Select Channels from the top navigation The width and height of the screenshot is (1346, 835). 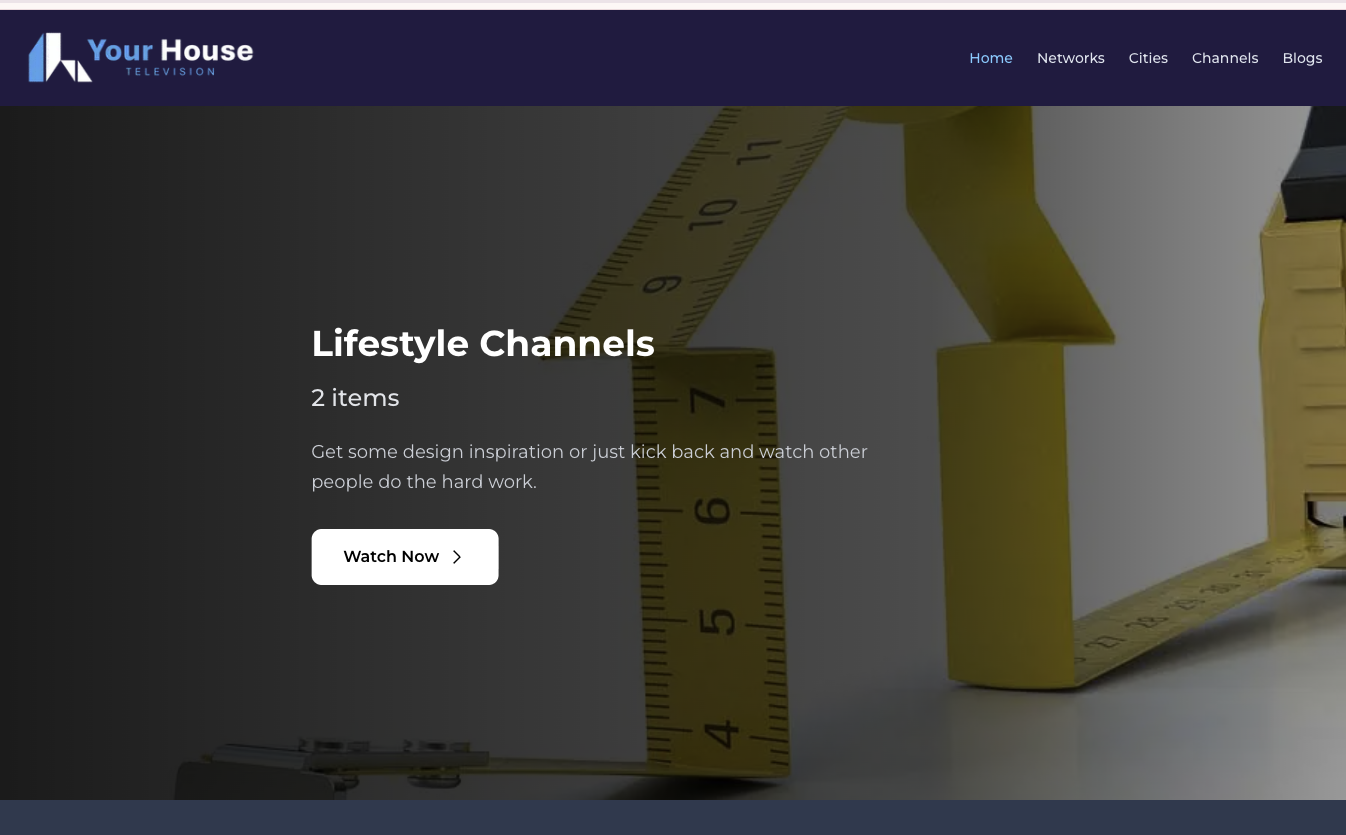(x=1225, y=58)
